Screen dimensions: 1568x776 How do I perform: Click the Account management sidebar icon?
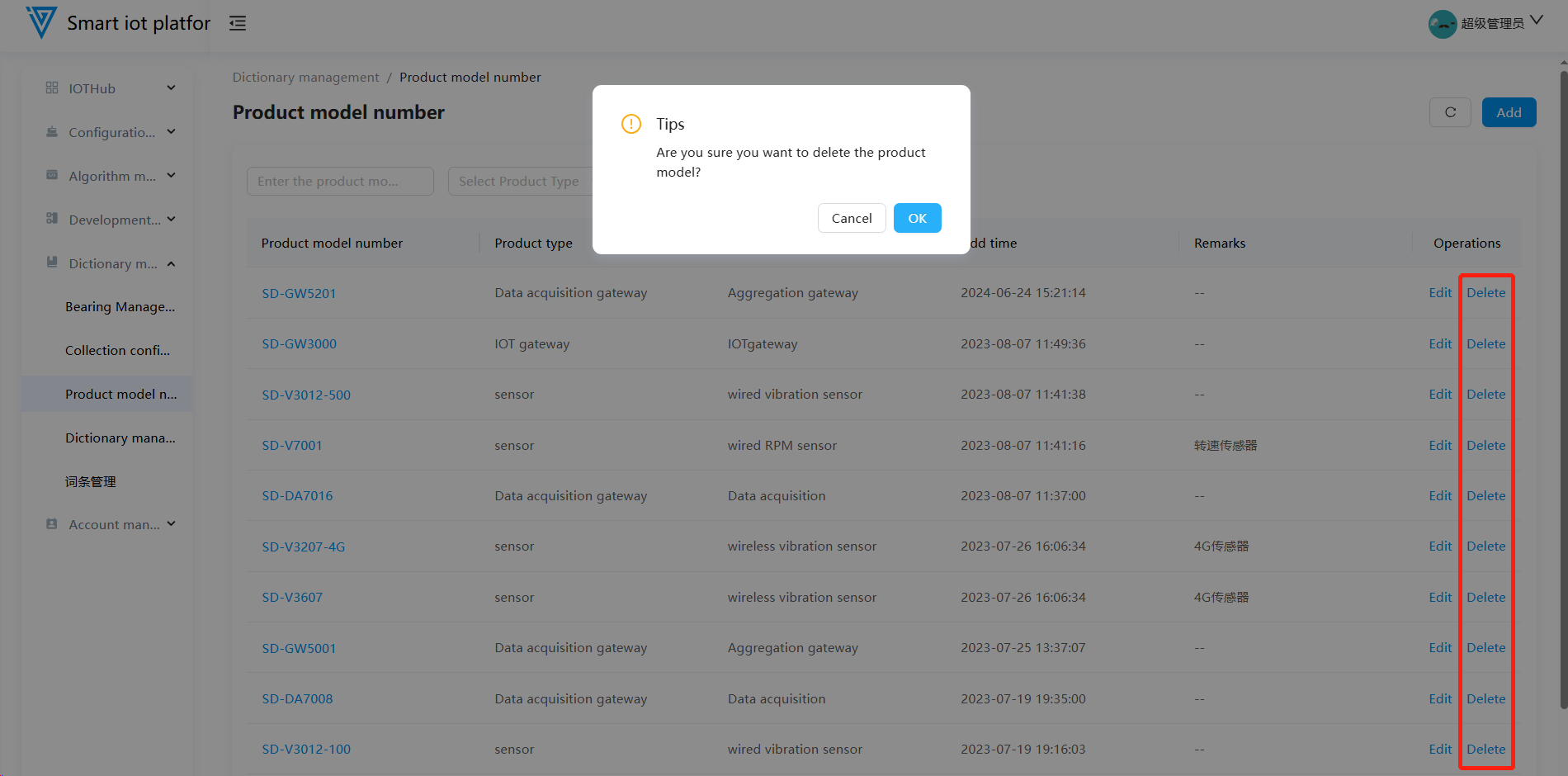(52, 524)
